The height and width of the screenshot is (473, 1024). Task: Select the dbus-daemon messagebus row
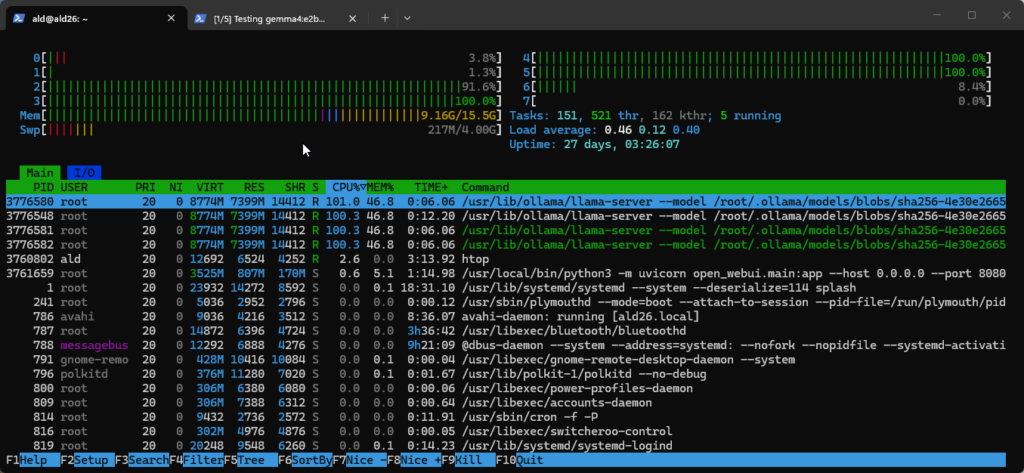point(506,345)
